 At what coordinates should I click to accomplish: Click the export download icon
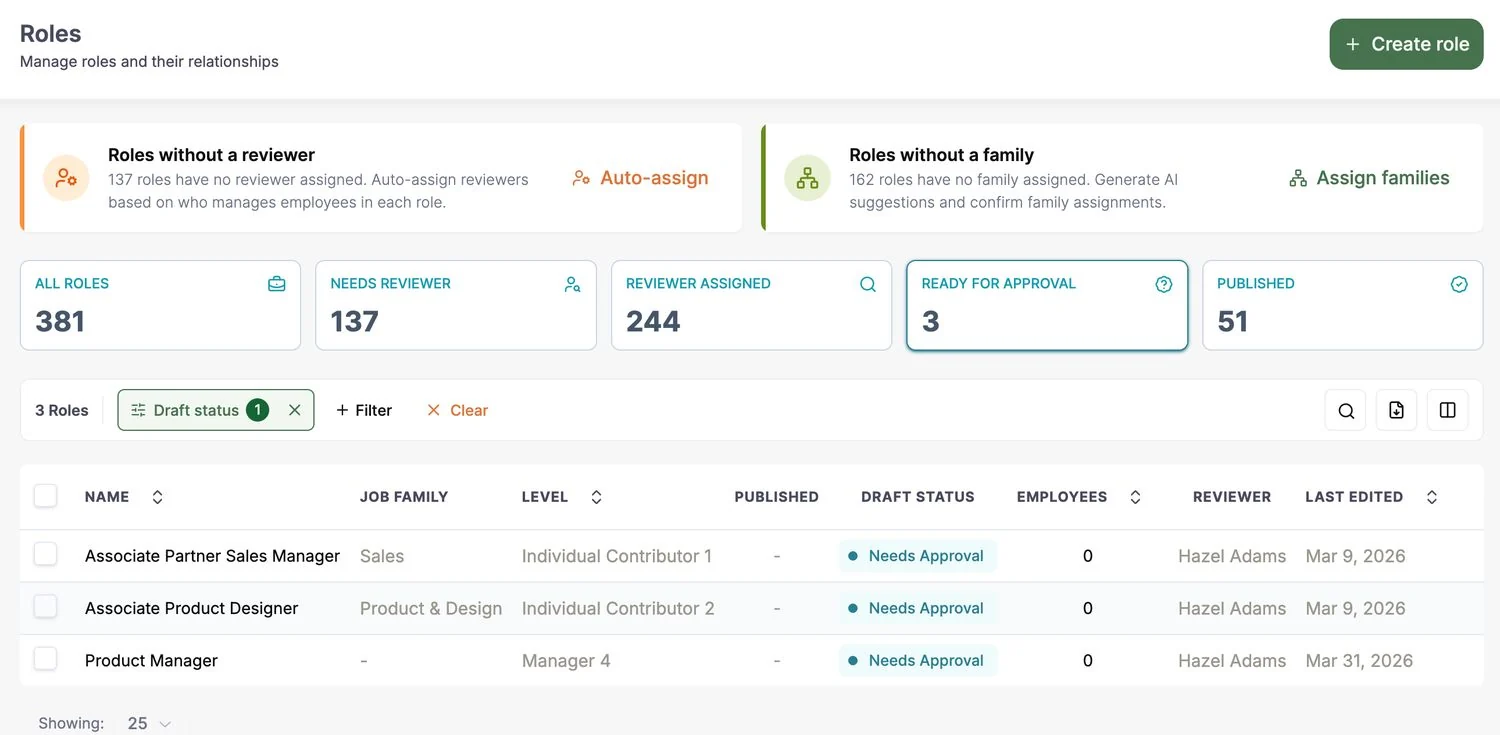pos(1397,410)
